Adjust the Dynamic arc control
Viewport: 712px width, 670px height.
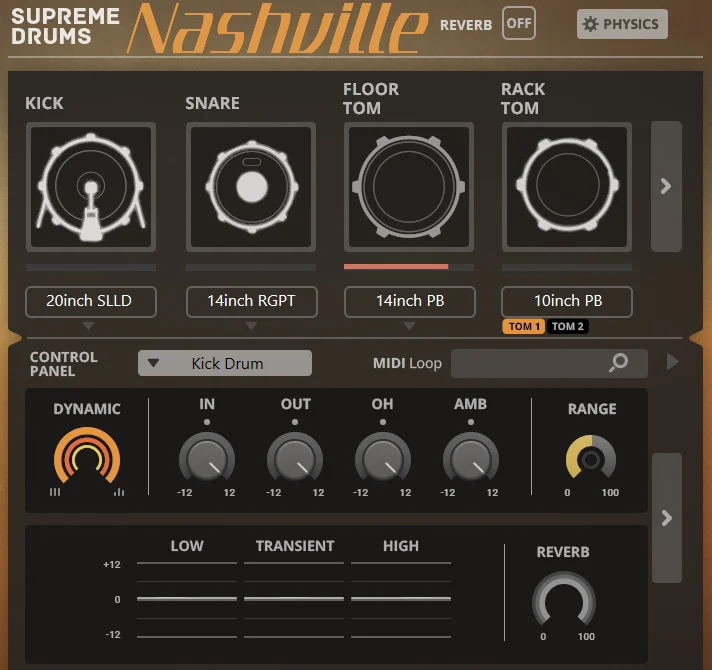[x=87, y=455]
